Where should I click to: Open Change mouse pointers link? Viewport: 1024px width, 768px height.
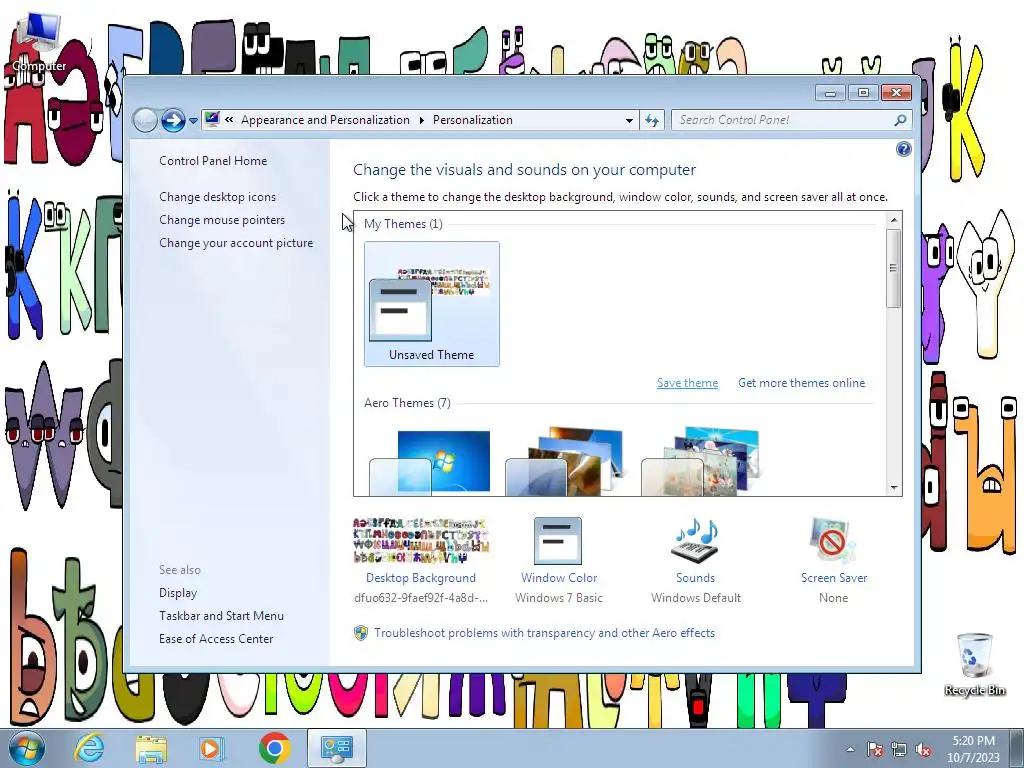222,219
